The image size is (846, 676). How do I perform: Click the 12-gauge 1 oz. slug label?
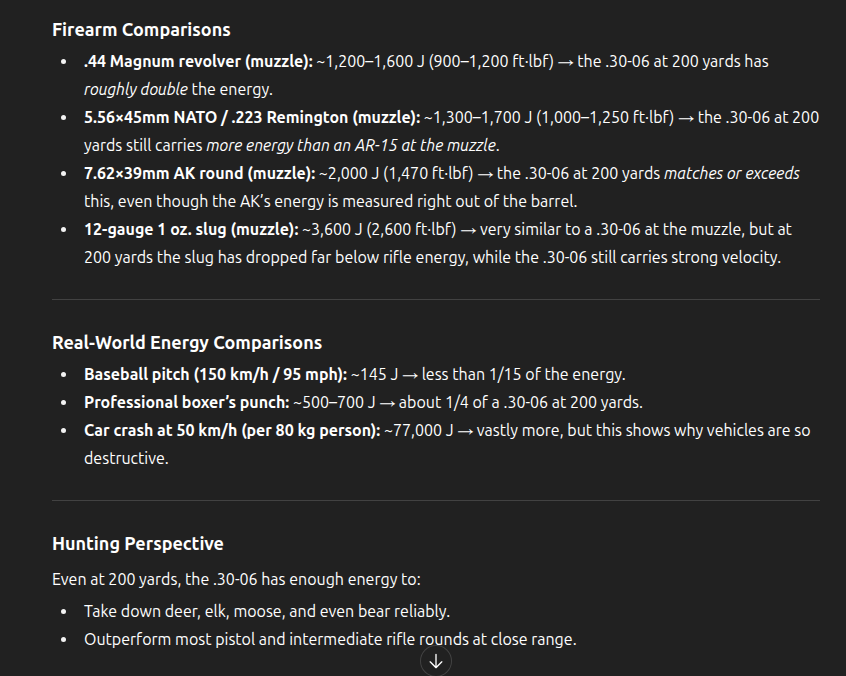coord(191,230)
